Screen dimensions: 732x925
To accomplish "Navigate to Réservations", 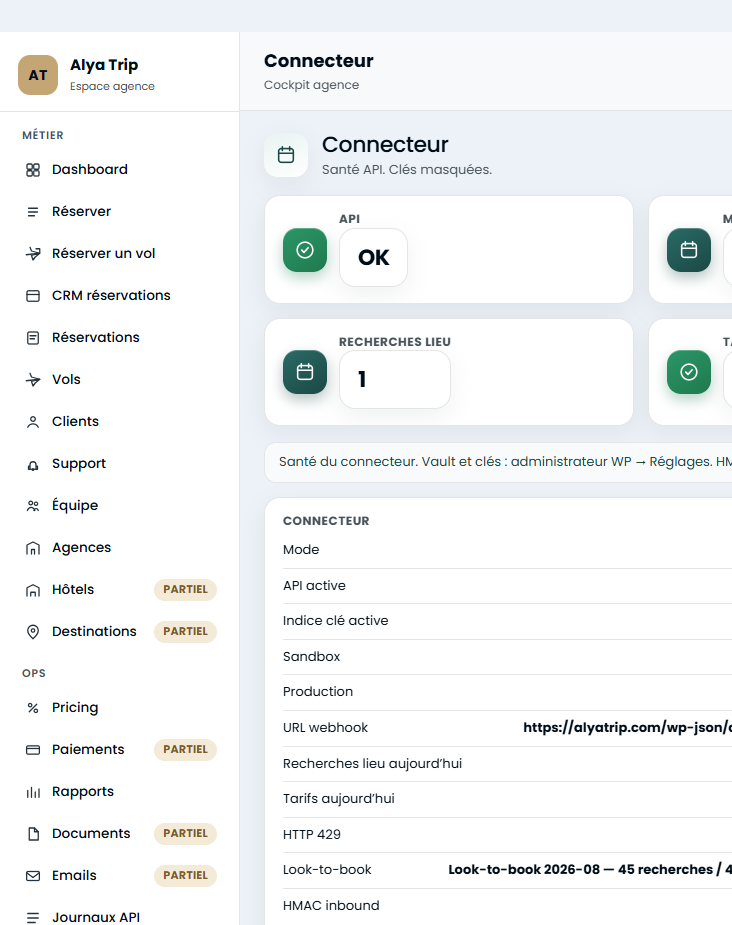I will point(120,337).
